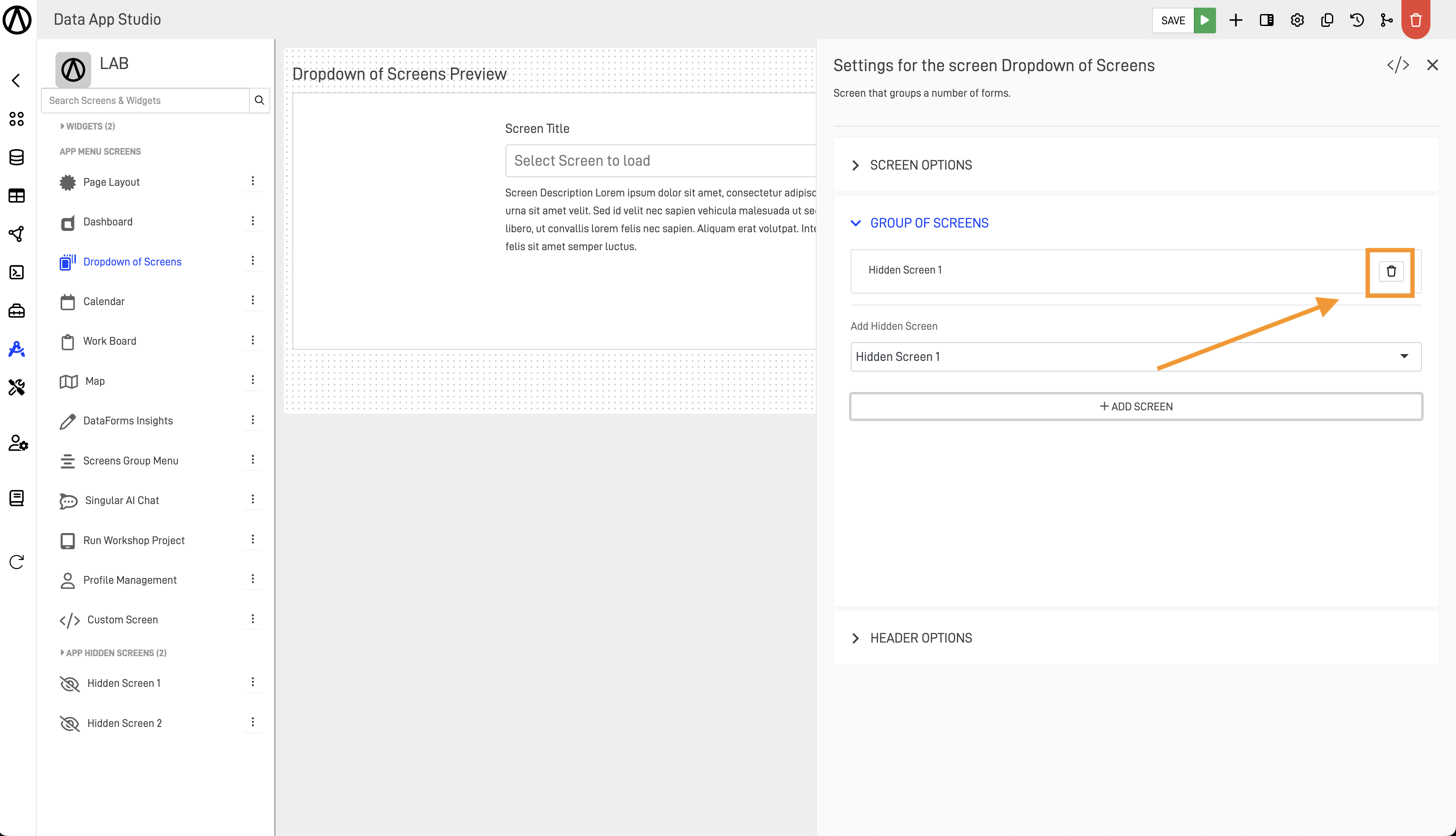Viewport: 1456px width, 836px height.
Task: Click the Search Screens & Widgets field
Action: click(x=145, y=101)
